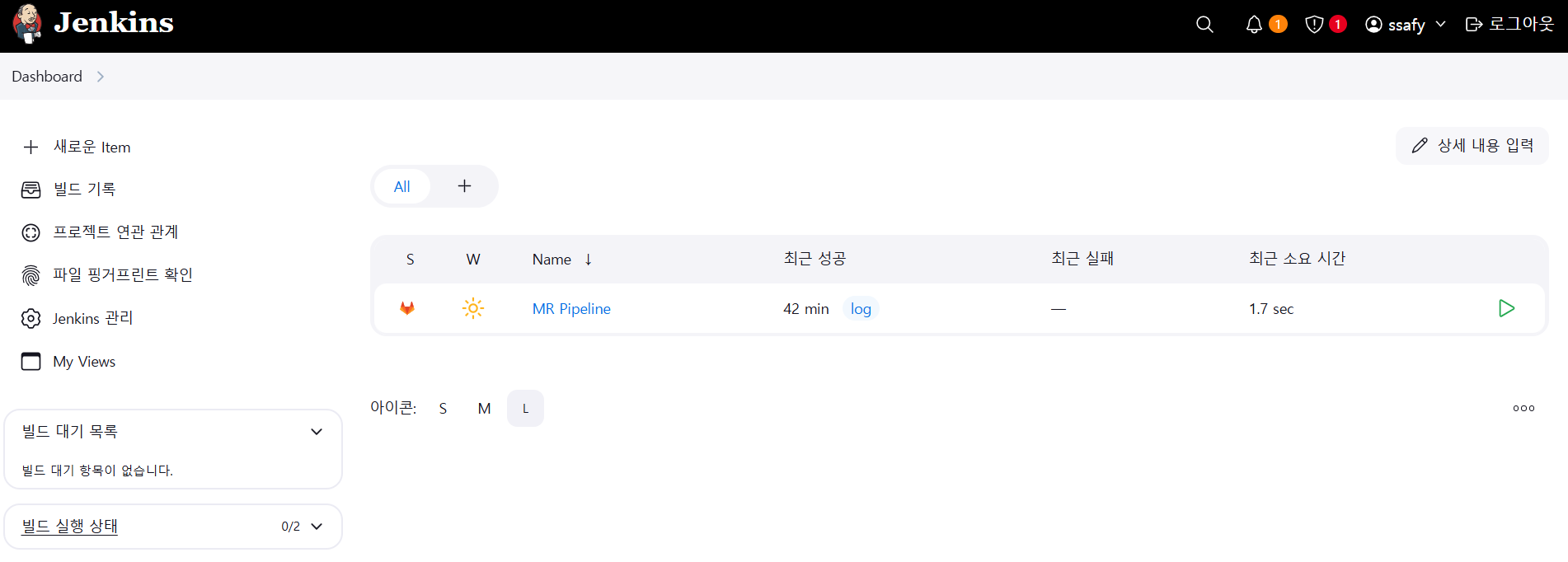This screenshot has height=562, width=1568.
Task: Open the search magnifier icon
Action: tap(1204, 25)
